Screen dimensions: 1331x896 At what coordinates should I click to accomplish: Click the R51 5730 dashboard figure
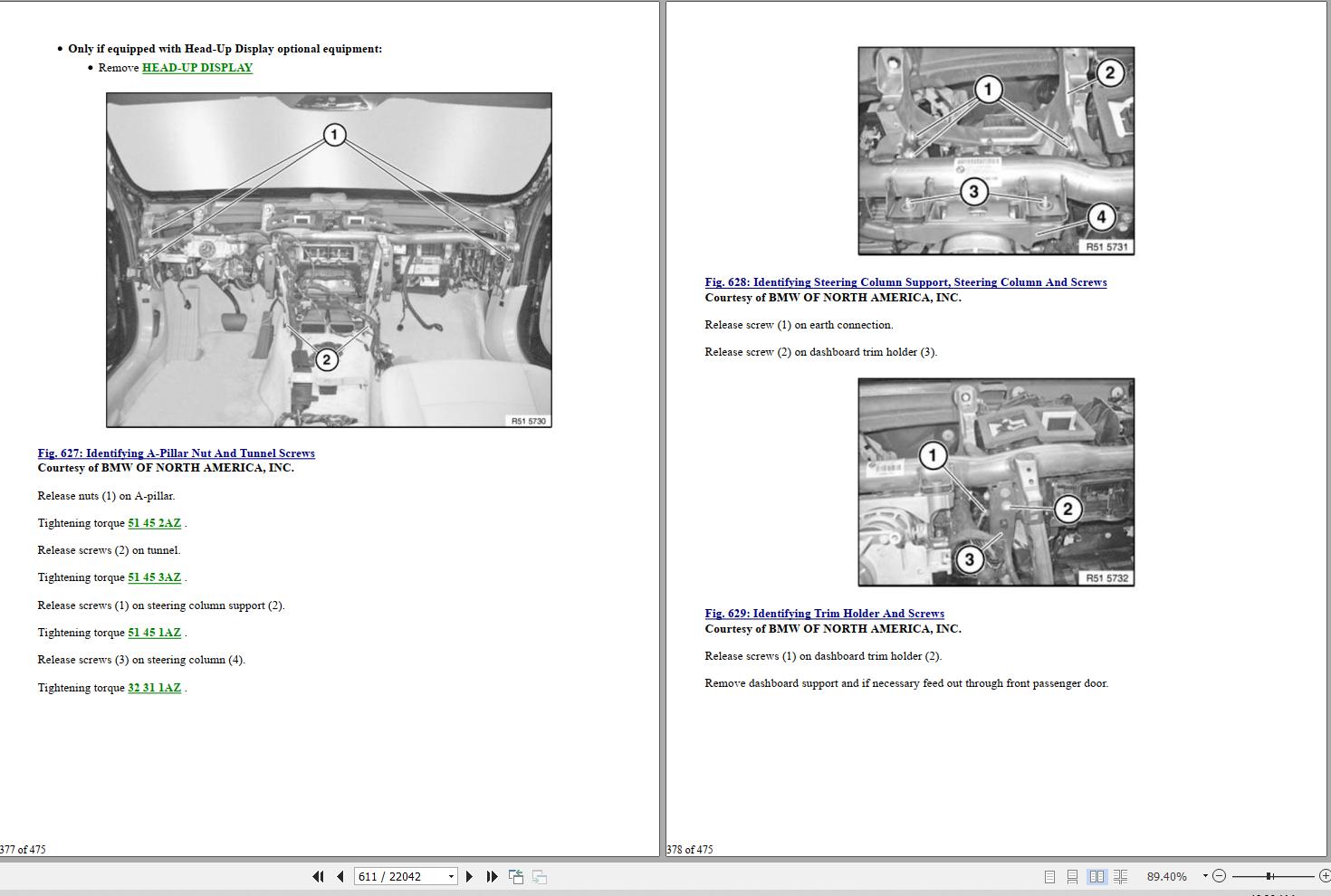point(329,260)
